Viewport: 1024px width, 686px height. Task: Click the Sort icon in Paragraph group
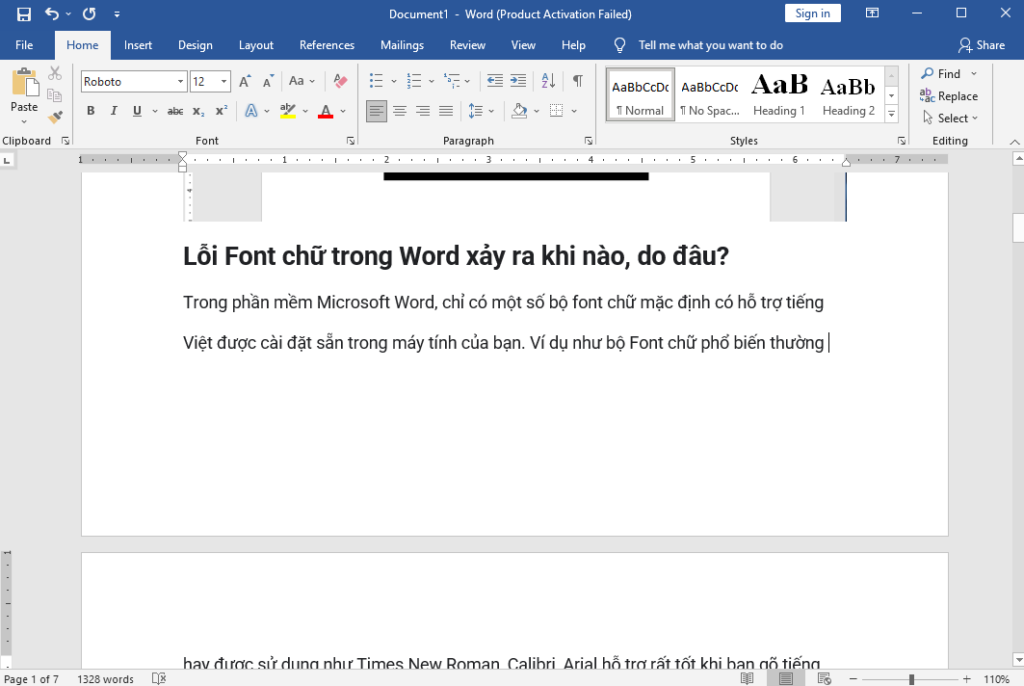(x=549, y=80)
